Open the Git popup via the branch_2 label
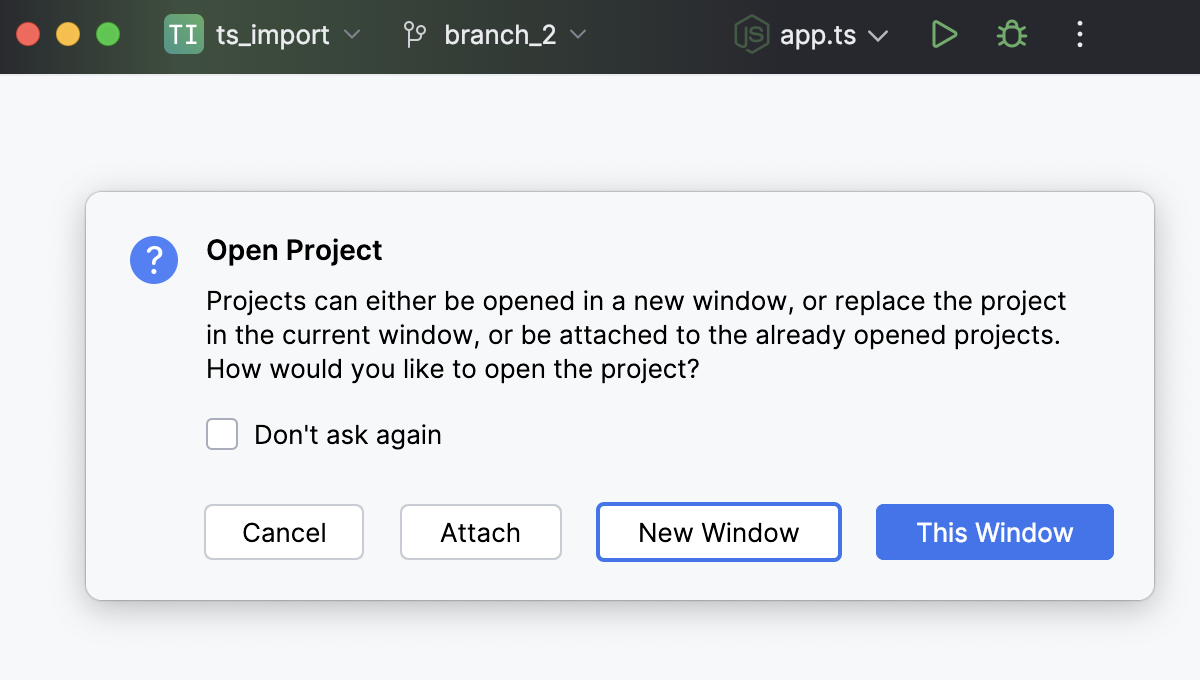The image size is (1200, 680). (500, 34)
